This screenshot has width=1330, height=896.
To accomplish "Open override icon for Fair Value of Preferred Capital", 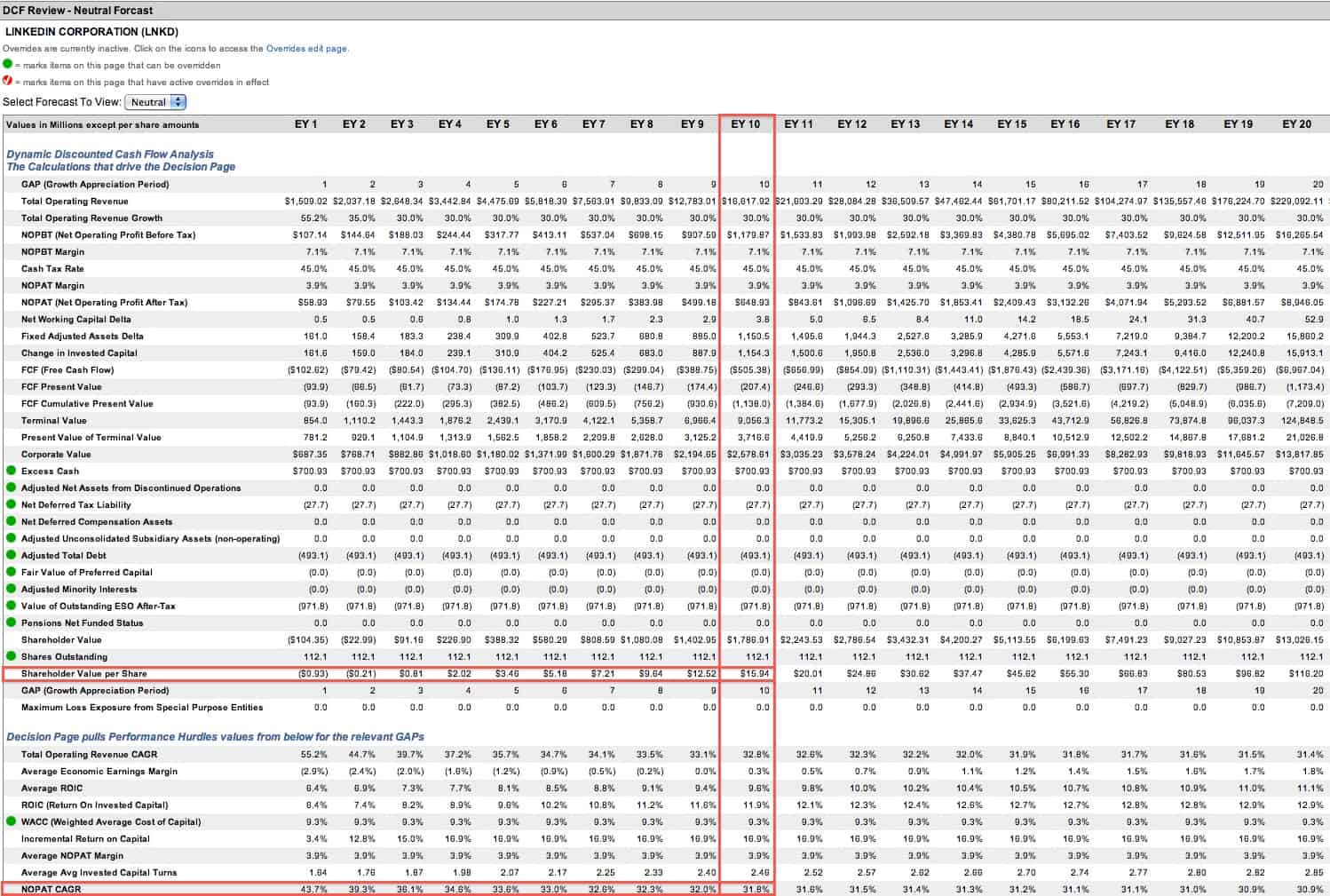I will (x=11, y=572).
